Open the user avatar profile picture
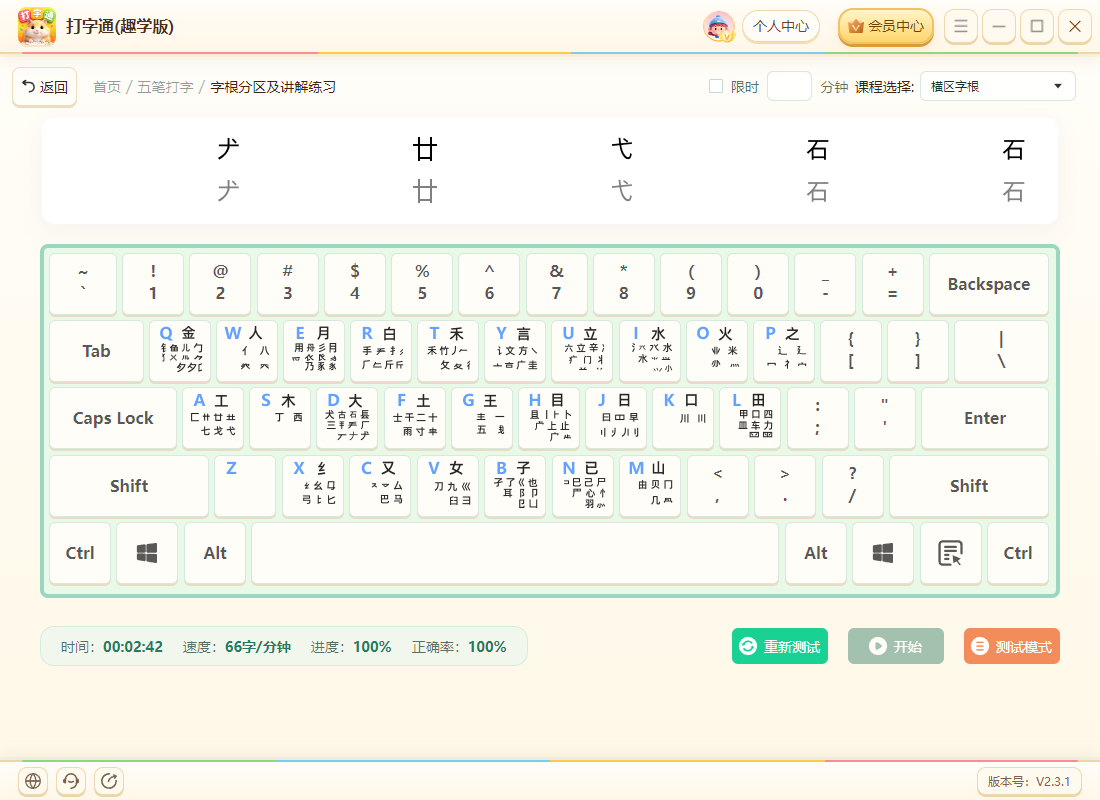Screen dimensions: 1100x800 tap(718, 27)
